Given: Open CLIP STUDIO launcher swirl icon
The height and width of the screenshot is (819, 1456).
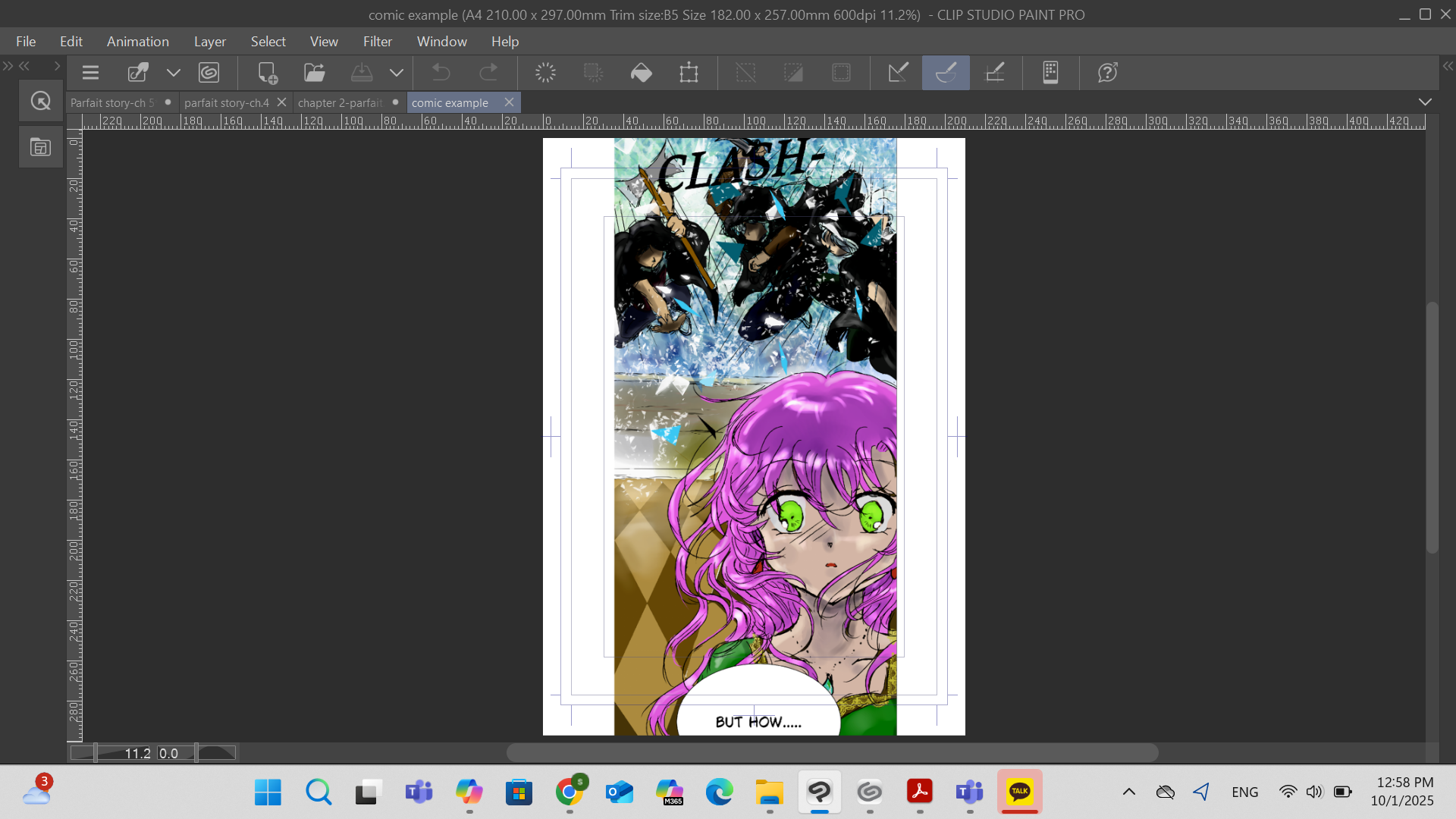Looking at the screenshot, I should click(x=209, y=73).
